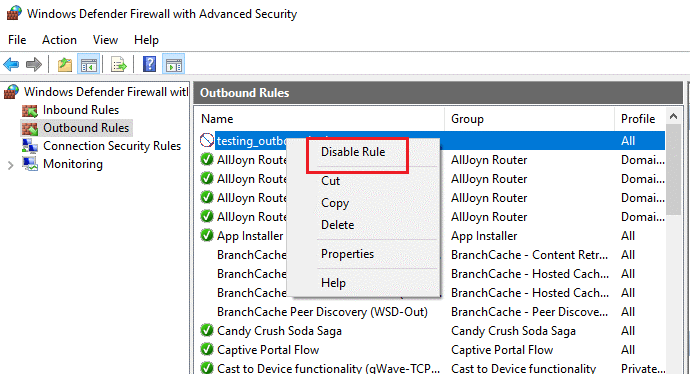
Task: Select Inbound Rules in the tree
Action: pyautogui.click(x=81, y=110)
